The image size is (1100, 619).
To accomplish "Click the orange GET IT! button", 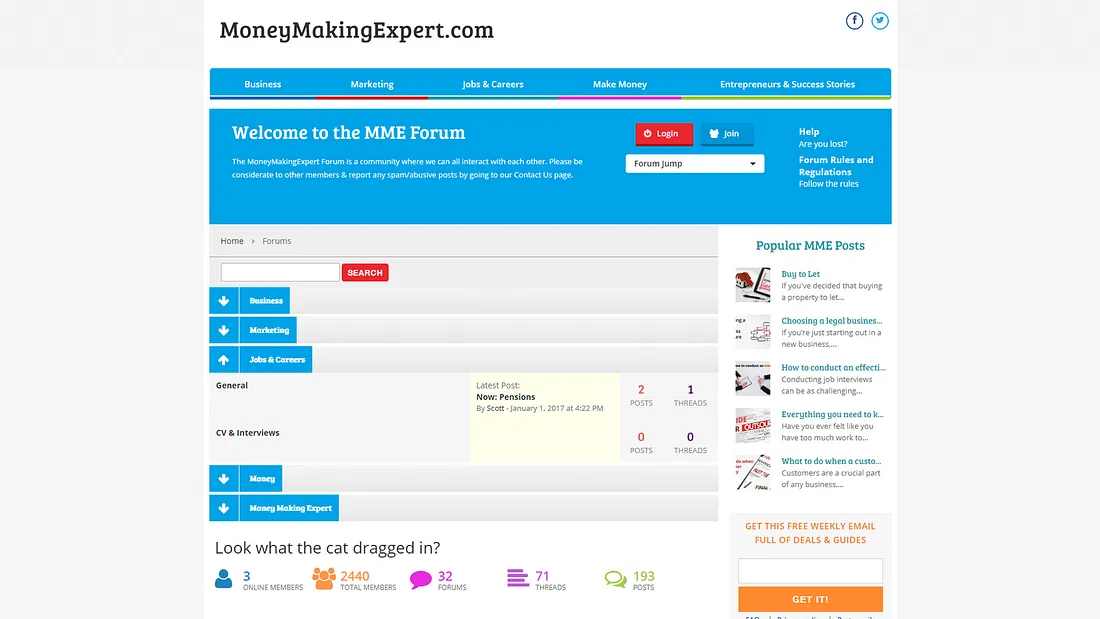I will click(x=810, y=599).
